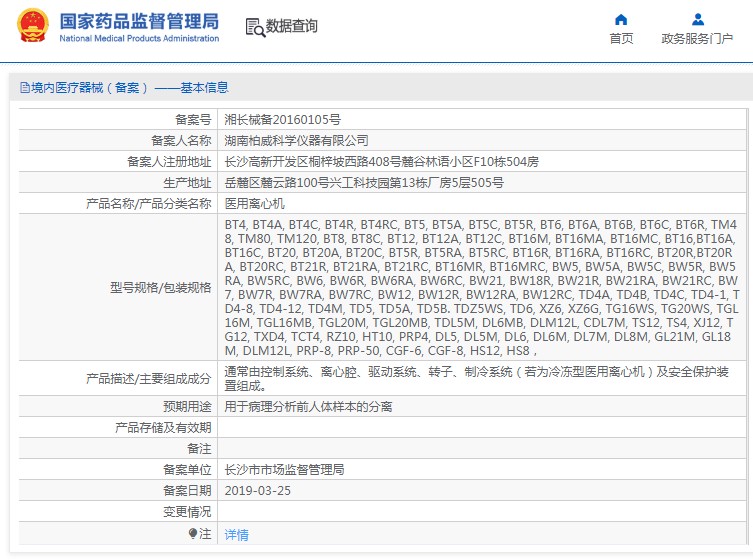Click the date 2019-03-25
The height and width of the screenshot is (560, 753).
[x=257, y=491]
